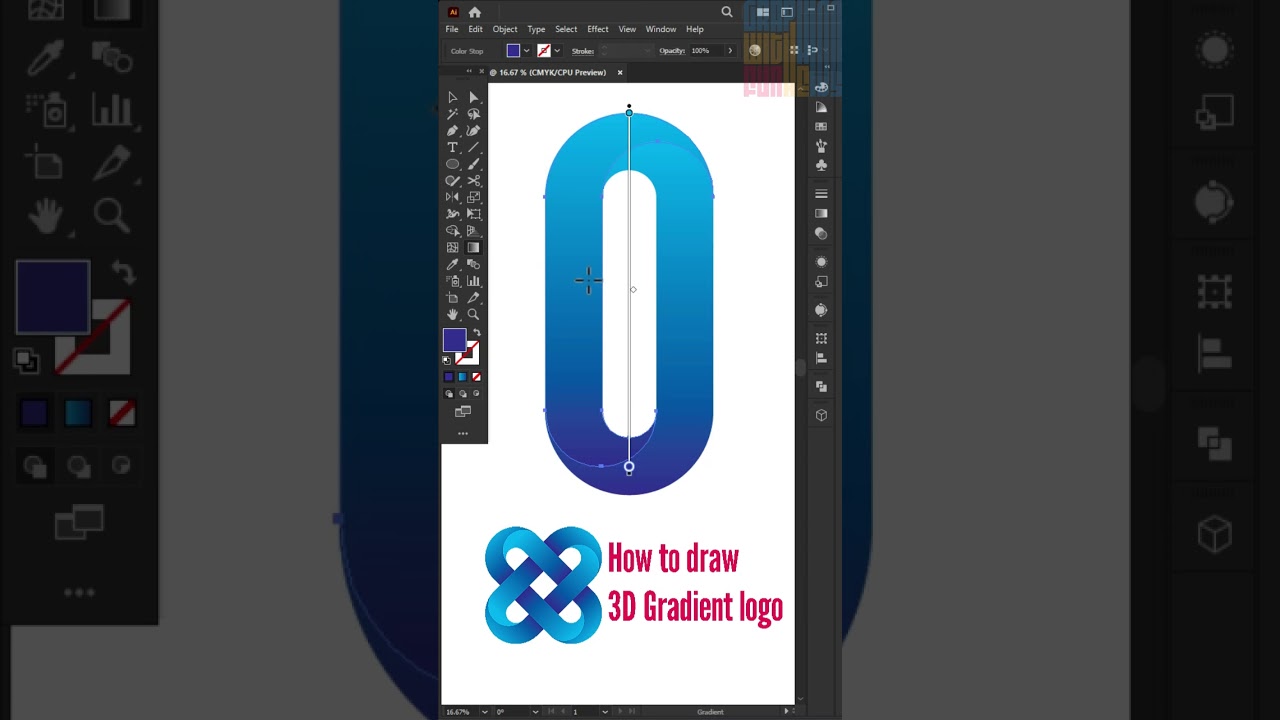Image resolution: width=1280 pixels, height=720 pixels.
Task: Select the Ellipse tool
Action: [452, 164]
